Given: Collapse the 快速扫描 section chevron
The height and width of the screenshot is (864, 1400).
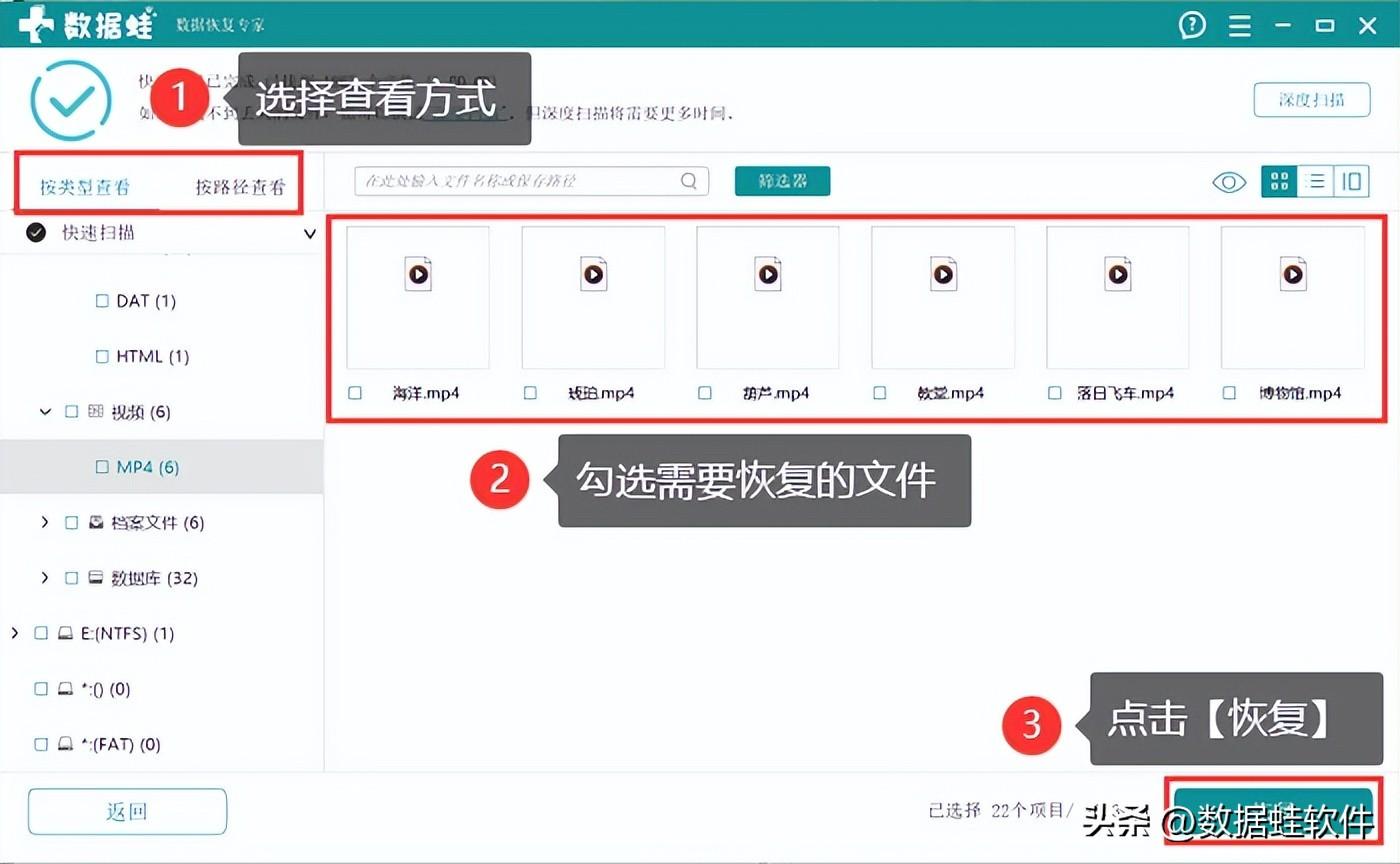Looking at the screenshot, I should (x=309, y=234).
